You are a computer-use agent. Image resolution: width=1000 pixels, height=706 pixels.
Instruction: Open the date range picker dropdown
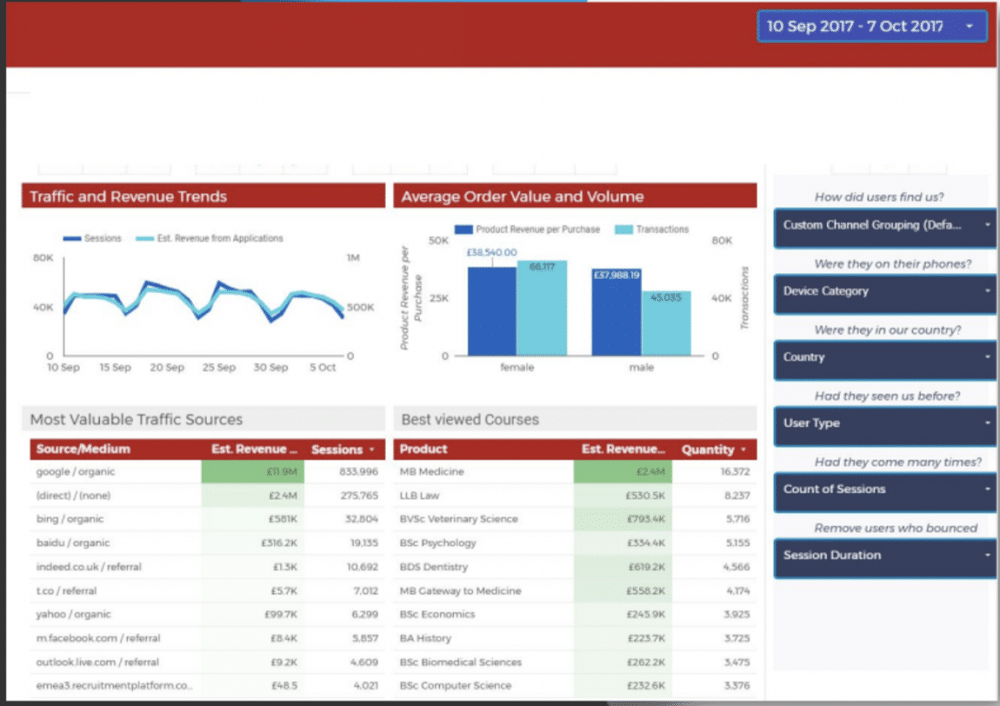click(872, 26)
